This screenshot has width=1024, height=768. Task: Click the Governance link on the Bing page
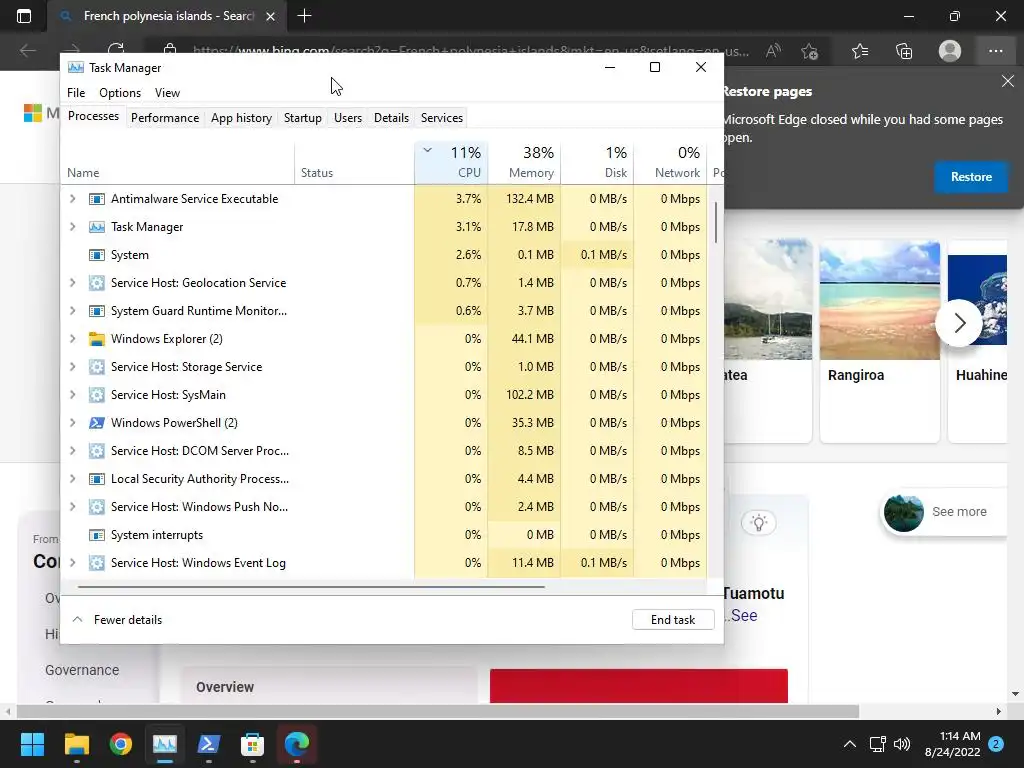pos(82,670)
